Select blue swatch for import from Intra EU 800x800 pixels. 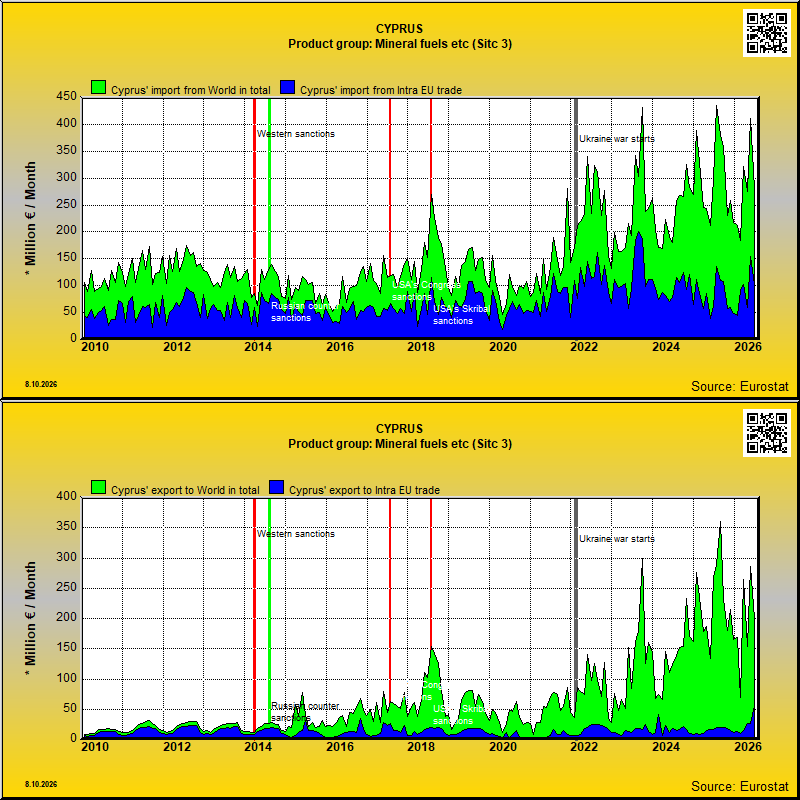point(288,87)
